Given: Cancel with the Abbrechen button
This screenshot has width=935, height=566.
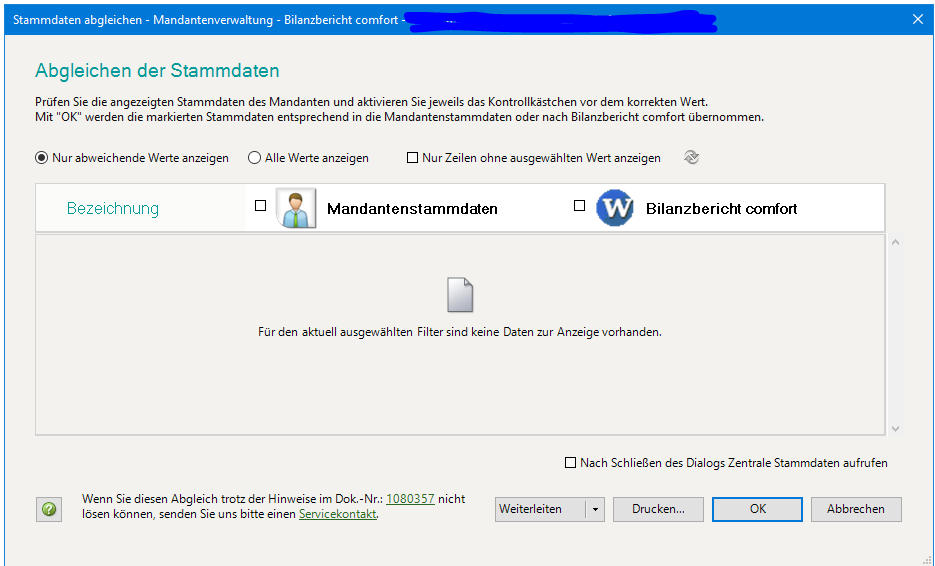Looking at the screenshot, I should point(856,509).
